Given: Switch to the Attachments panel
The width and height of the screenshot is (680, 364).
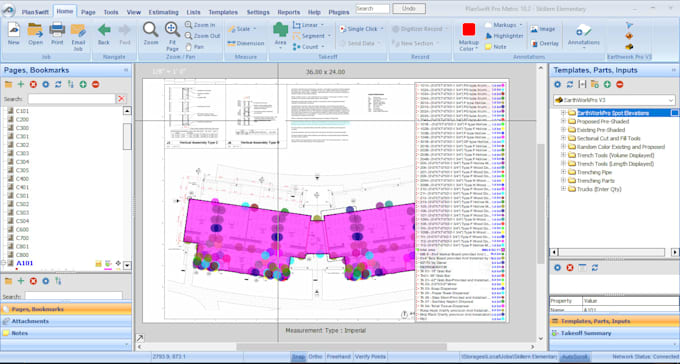Looking at the screenshot, I should 66,321.
